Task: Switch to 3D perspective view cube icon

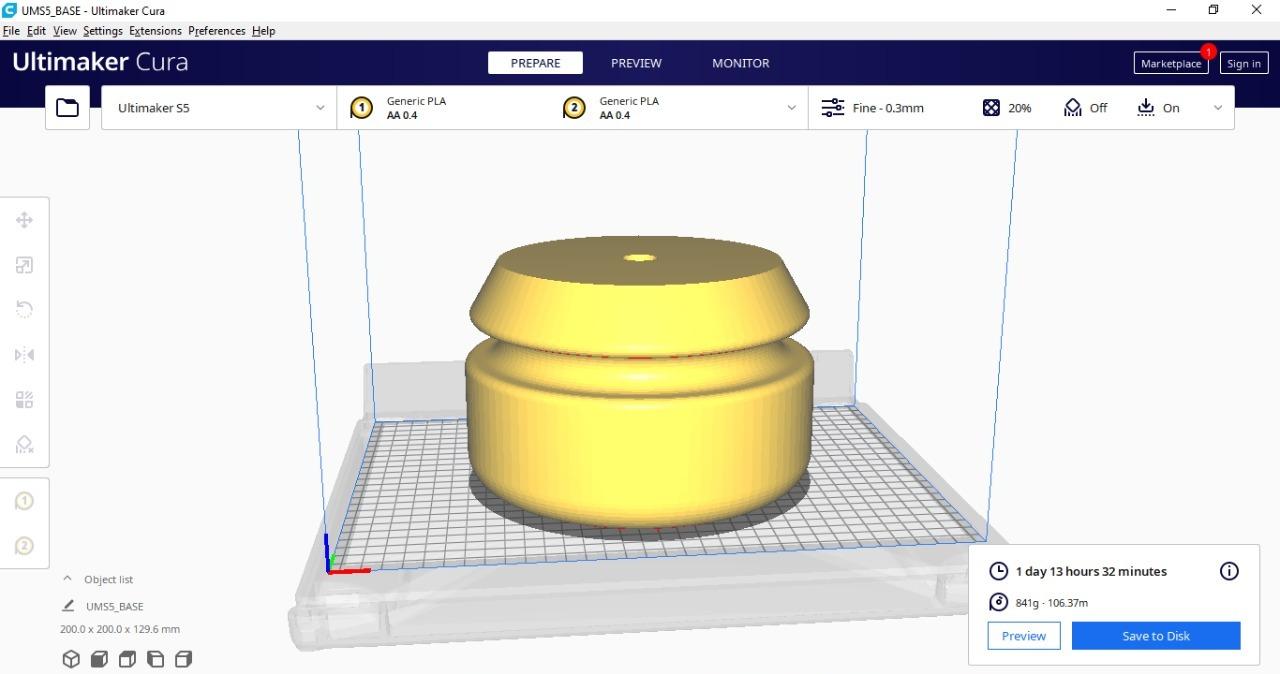Action: click(x=71, y=659)
